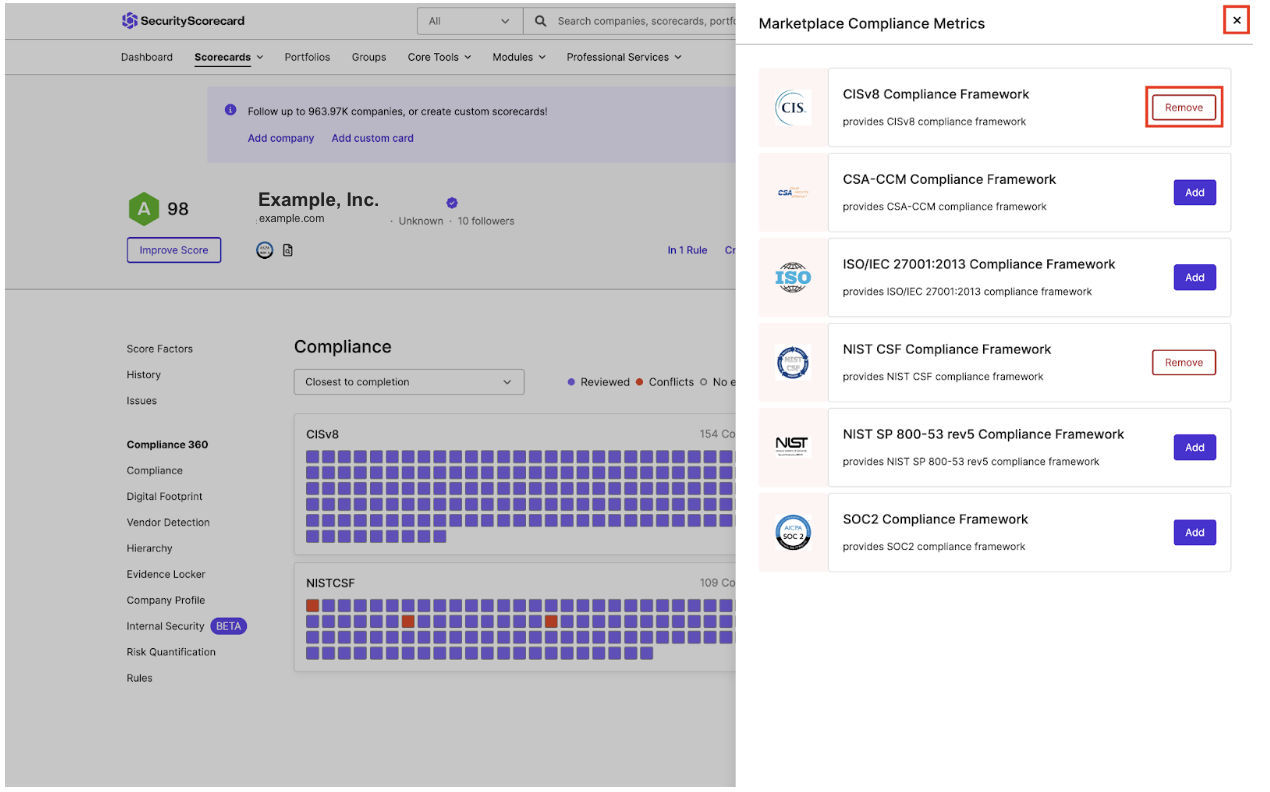Click the NISTCSF card title in Compliance
Screen dimensions: 1270x792
330,583
